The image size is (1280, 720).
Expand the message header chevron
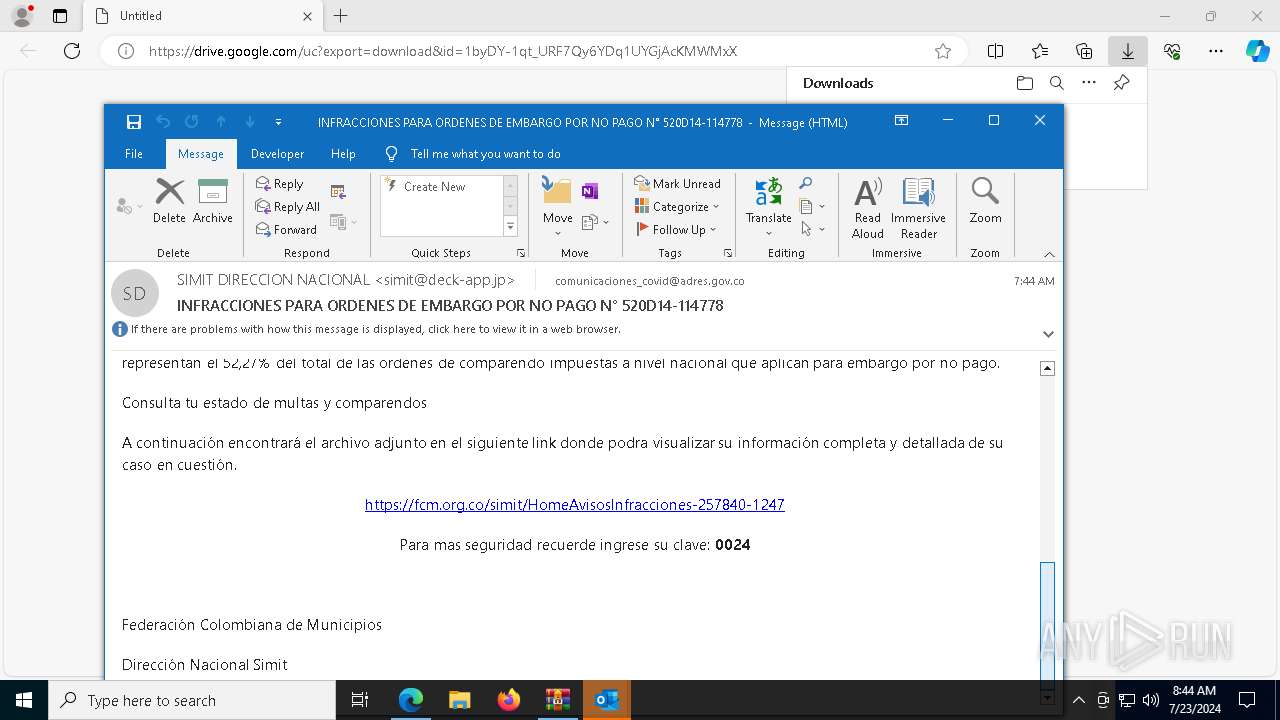point(1048,334)
